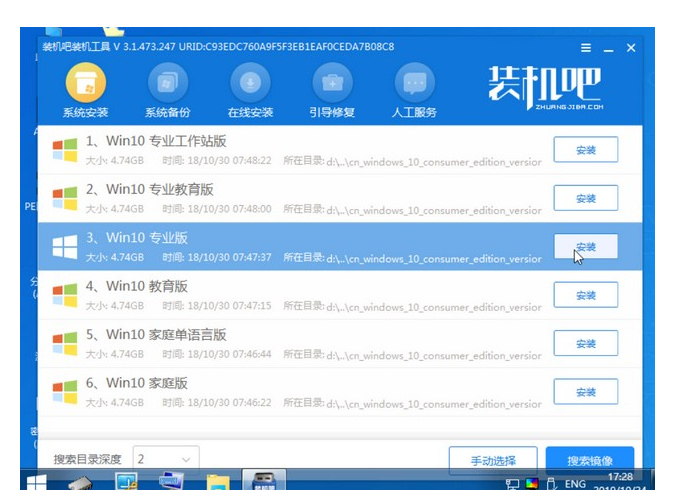Click 安装 for Win10 专业工作站版
Viewport: 673px width, 500px height.
point(585,150)
